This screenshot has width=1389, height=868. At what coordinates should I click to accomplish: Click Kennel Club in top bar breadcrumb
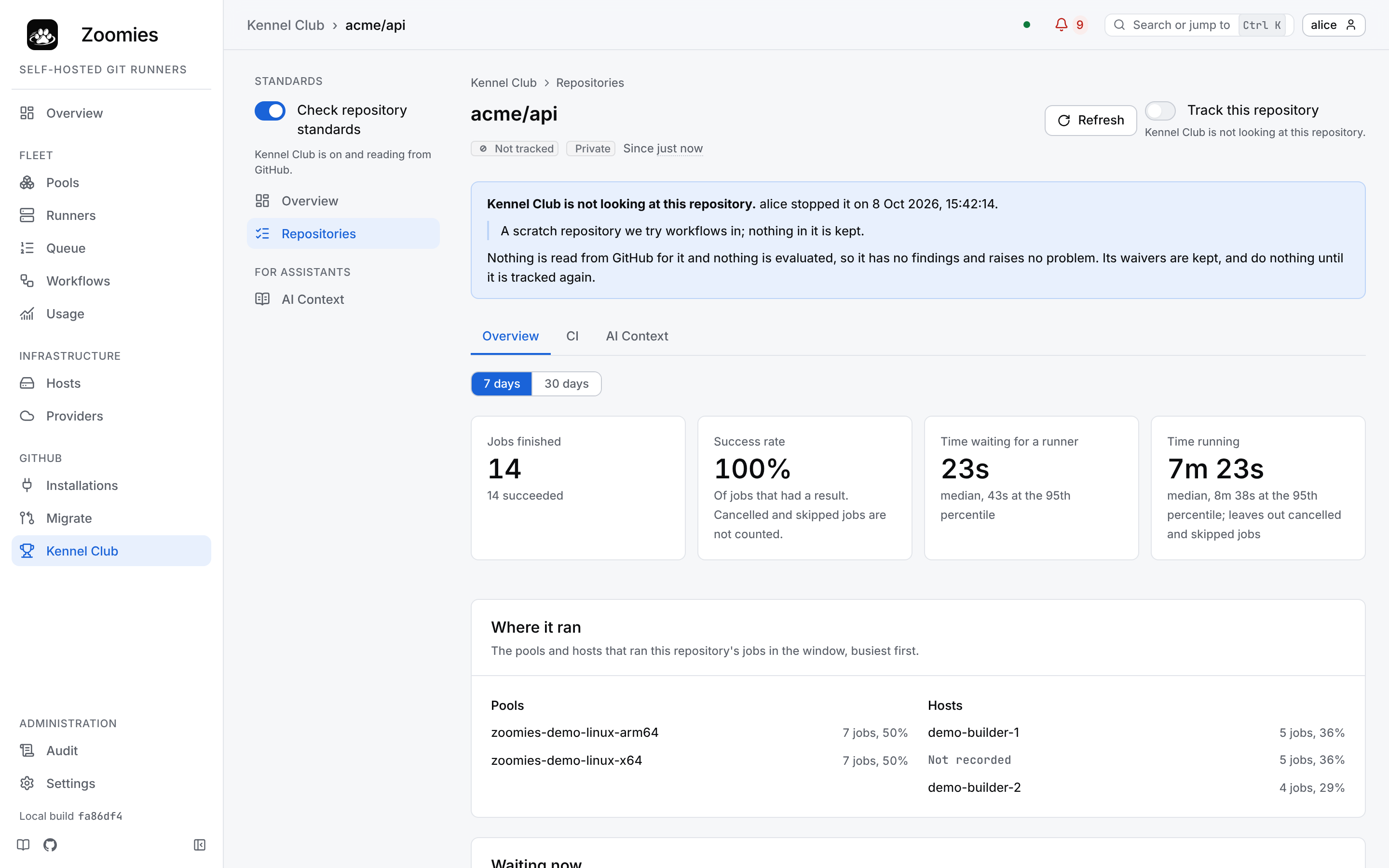click(285, 25)
